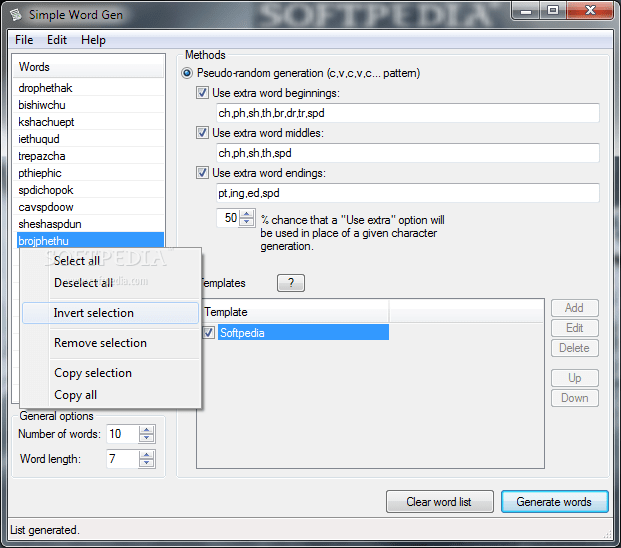Click the Add template button
Viewport: 621px width, 548px height.
575,308
